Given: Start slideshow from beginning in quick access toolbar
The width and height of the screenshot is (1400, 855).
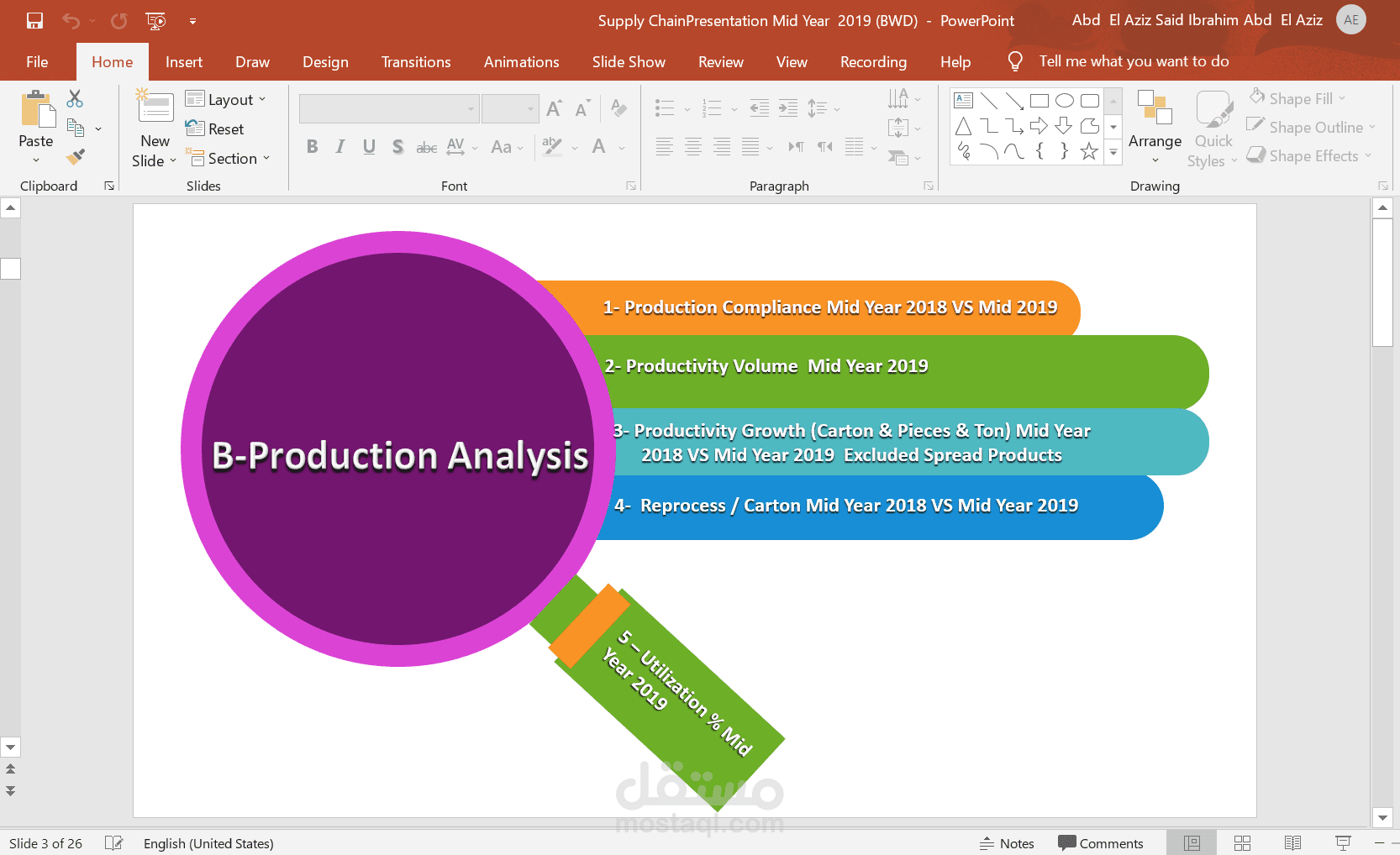Looking at the screenshot, I should coord(155,21).
